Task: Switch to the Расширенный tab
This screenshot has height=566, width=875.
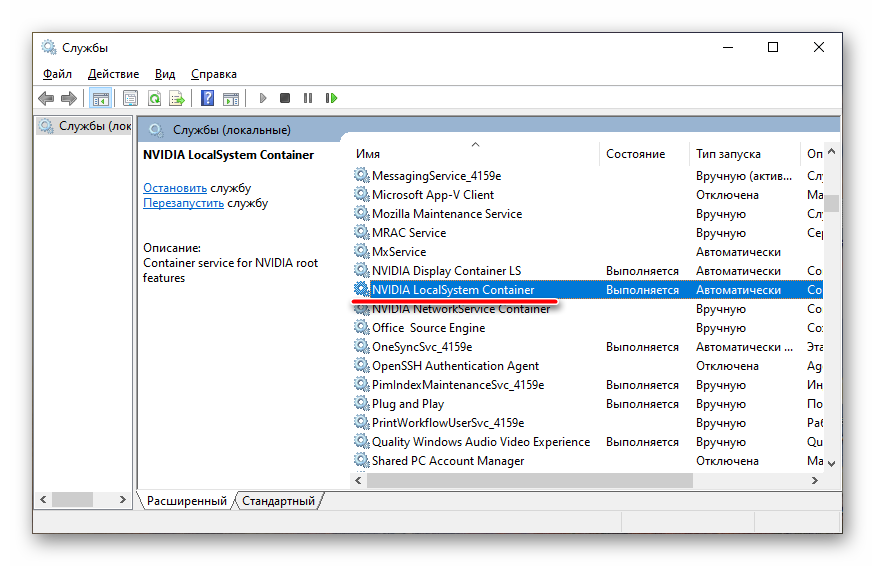Action: point(186,501)
